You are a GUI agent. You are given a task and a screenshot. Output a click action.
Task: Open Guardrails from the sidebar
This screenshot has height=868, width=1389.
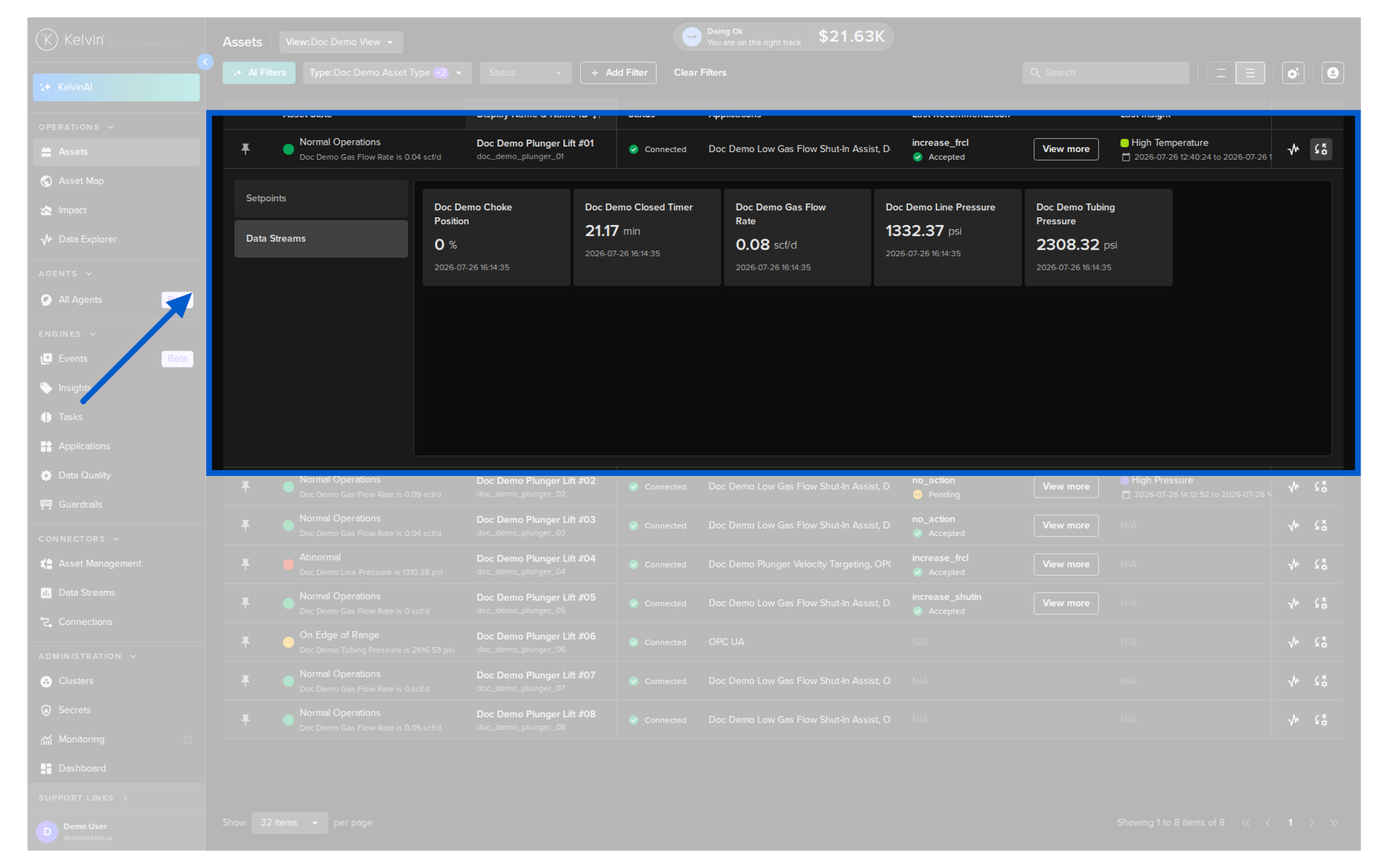(x=116, y=505)
